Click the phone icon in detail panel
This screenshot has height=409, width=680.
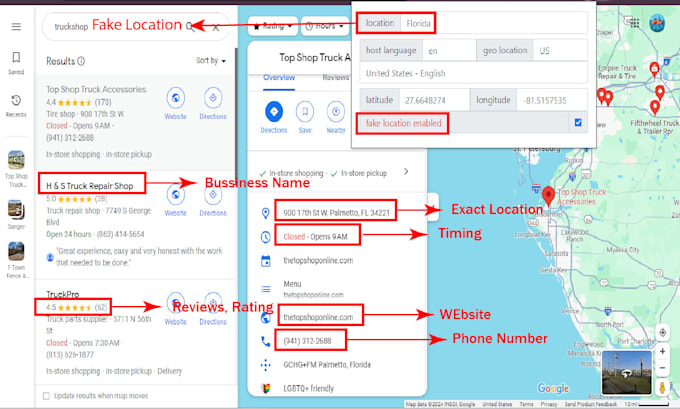265,341
